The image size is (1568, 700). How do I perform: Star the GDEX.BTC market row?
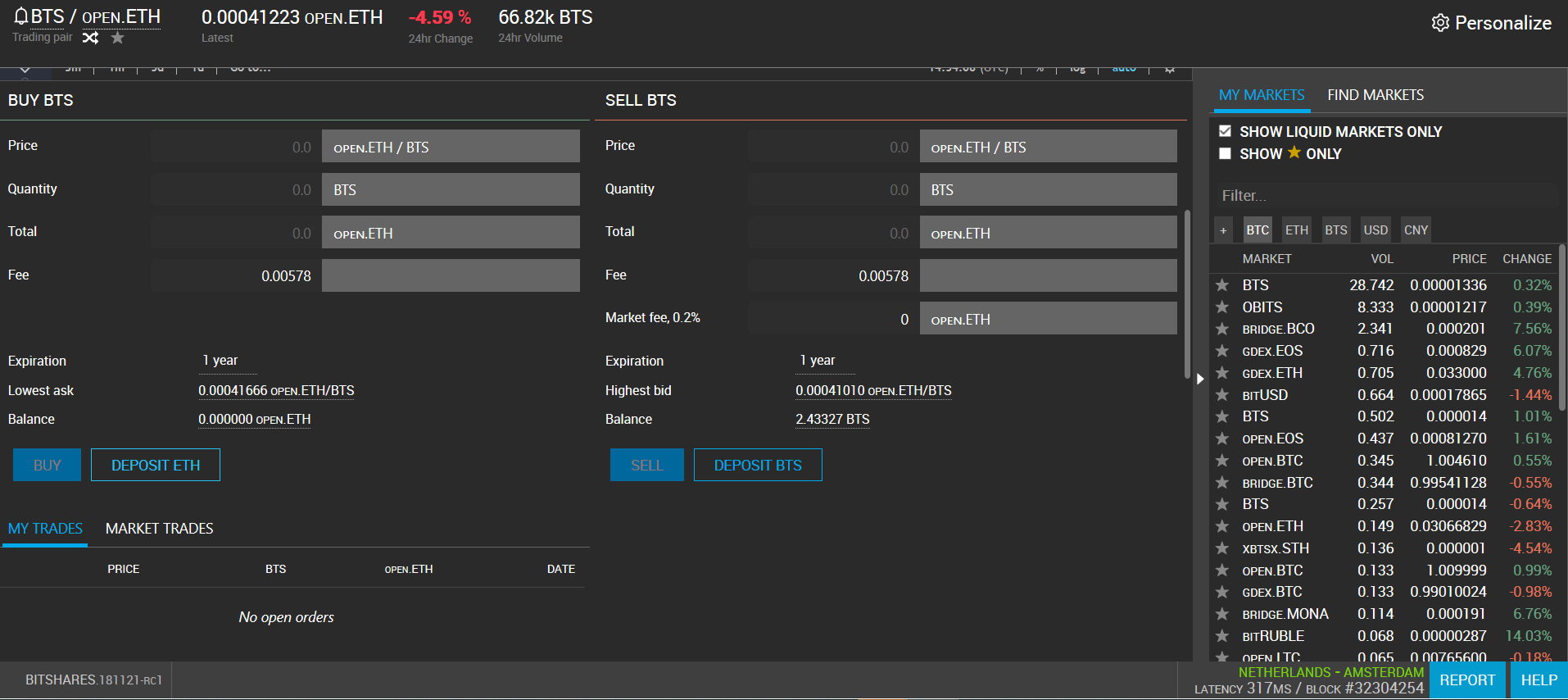point(1222,592)
